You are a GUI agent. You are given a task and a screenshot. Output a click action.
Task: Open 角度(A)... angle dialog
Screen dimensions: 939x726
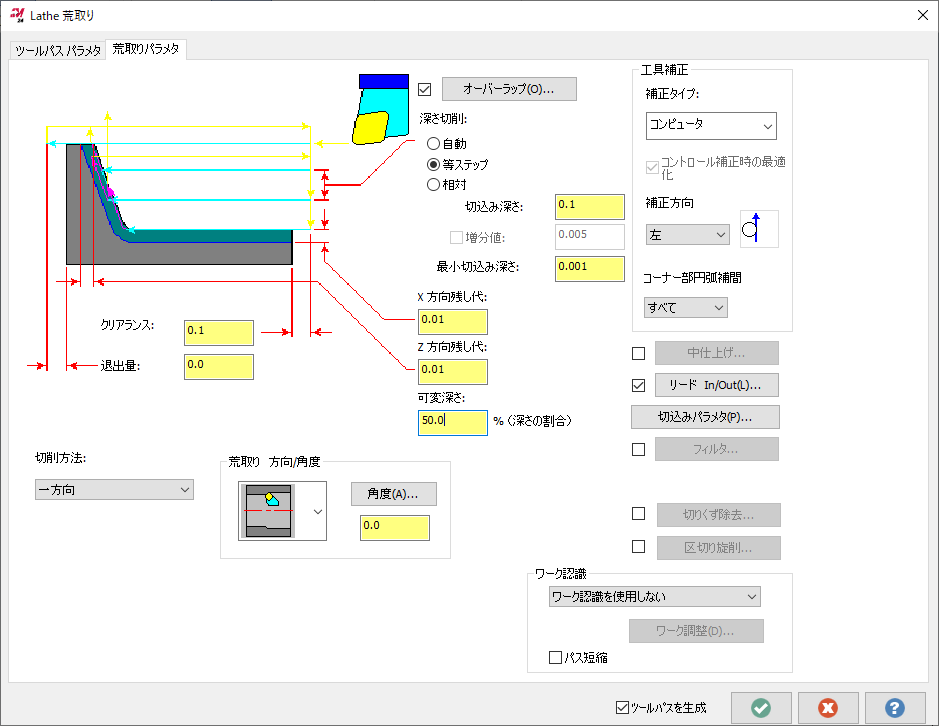click(x=393, y=494)
